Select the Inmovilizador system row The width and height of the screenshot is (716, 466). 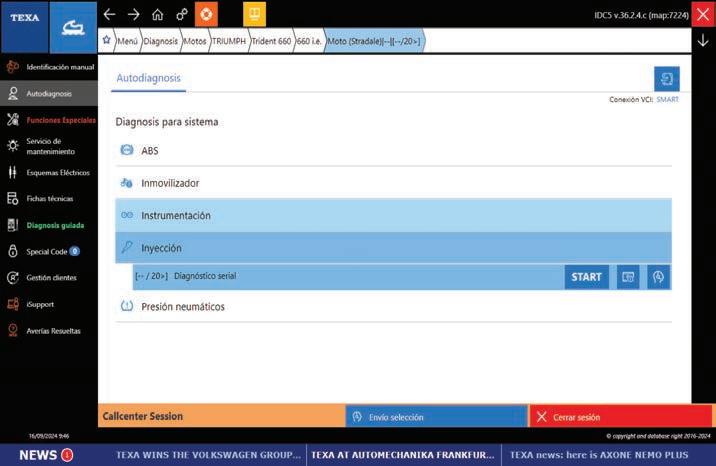coord(393,183)
